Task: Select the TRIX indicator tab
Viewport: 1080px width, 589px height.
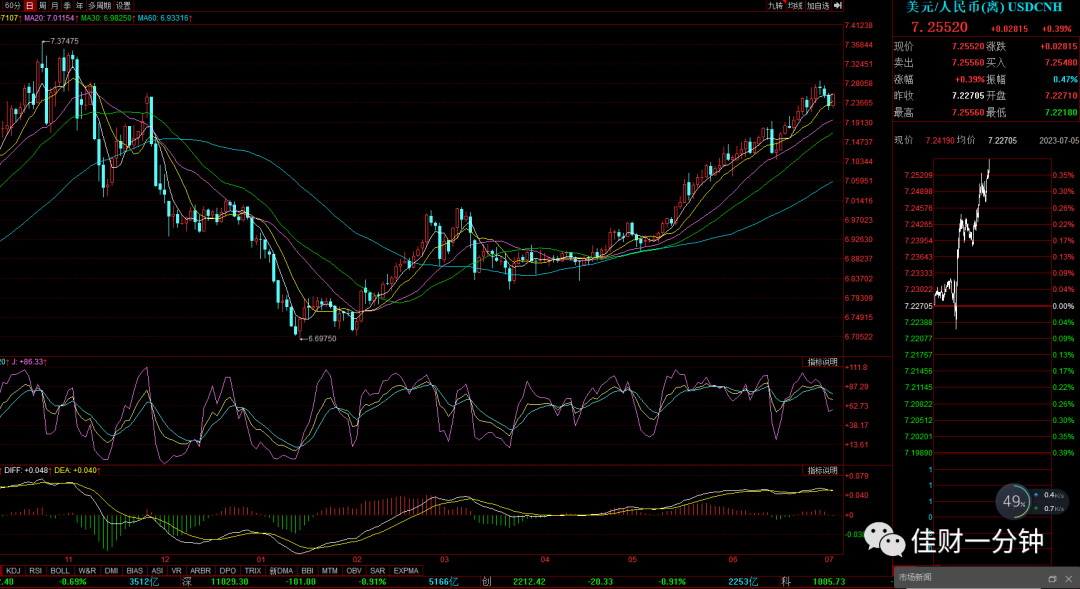Action: (253, 571)
